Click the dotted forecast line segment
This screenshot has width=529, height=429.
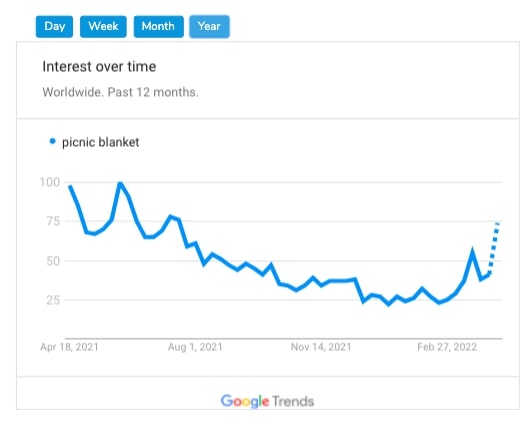tap(494, 248)
